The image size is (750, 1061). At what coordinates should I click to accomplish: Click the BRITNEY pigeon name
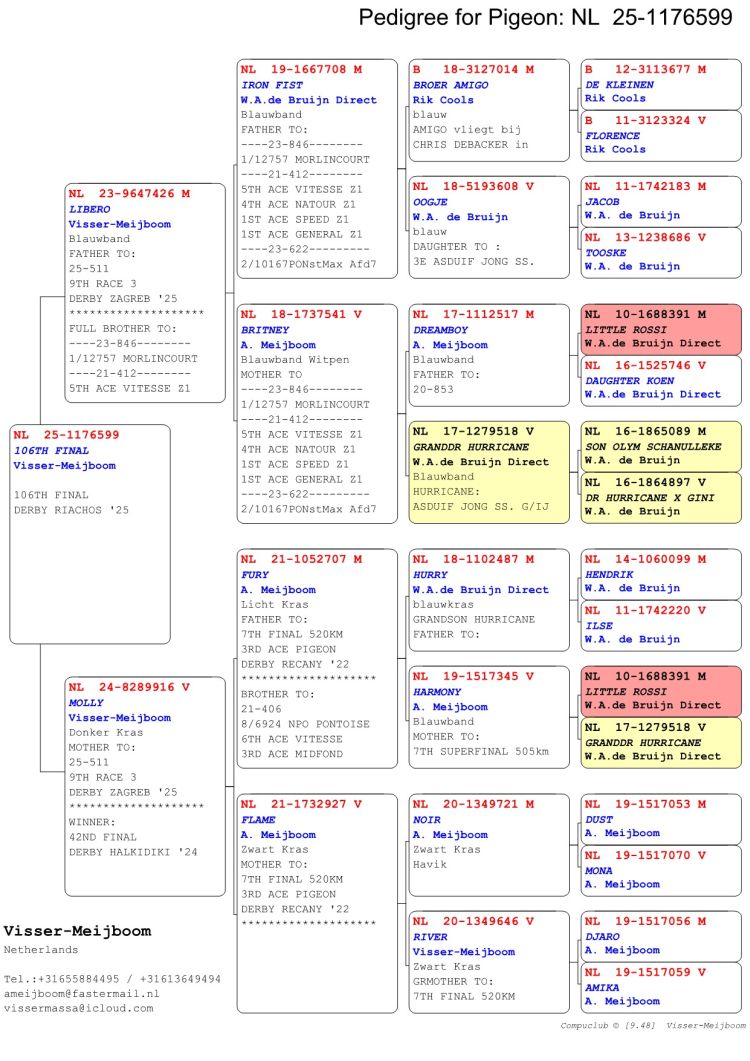point(265,330)
